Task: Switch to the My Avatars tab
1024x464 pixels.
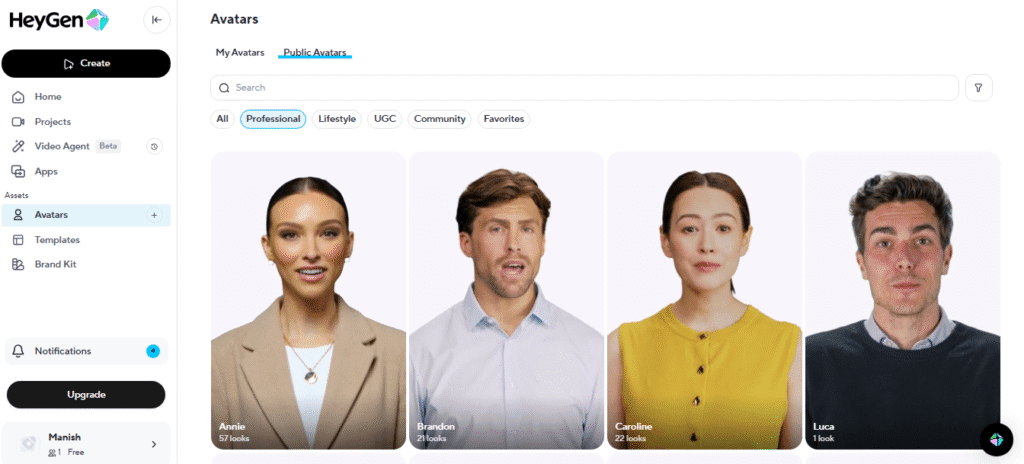Action: [240, 52]
